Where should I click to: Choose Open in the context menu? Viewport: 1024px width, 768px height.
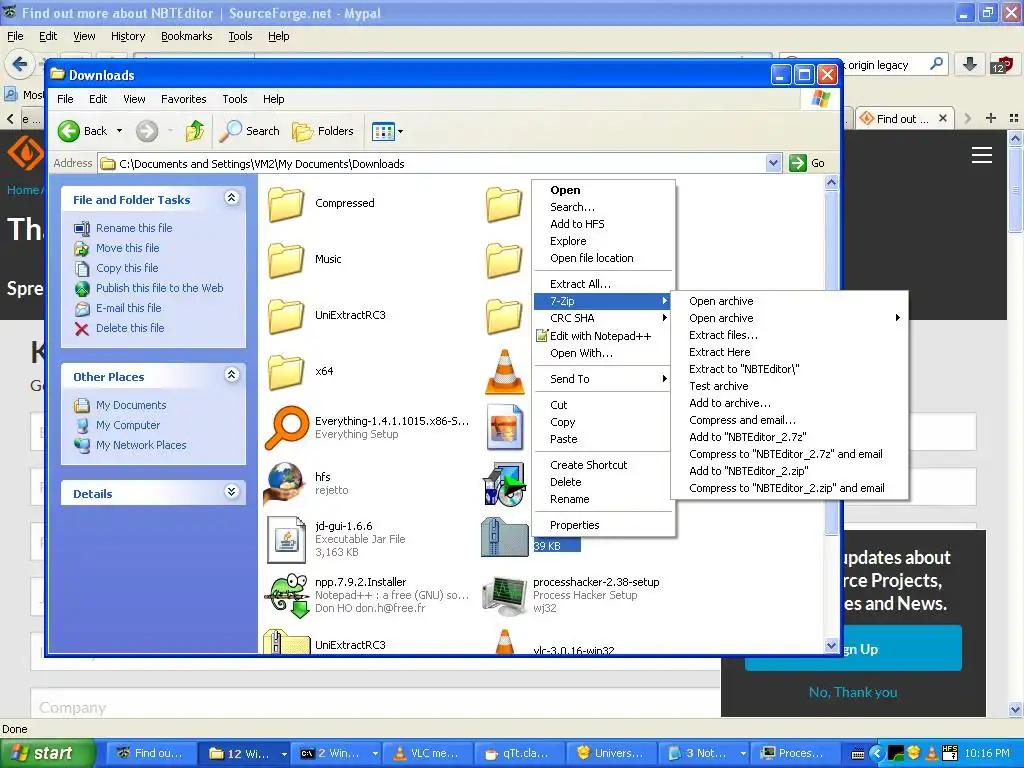tap(603, 190)
